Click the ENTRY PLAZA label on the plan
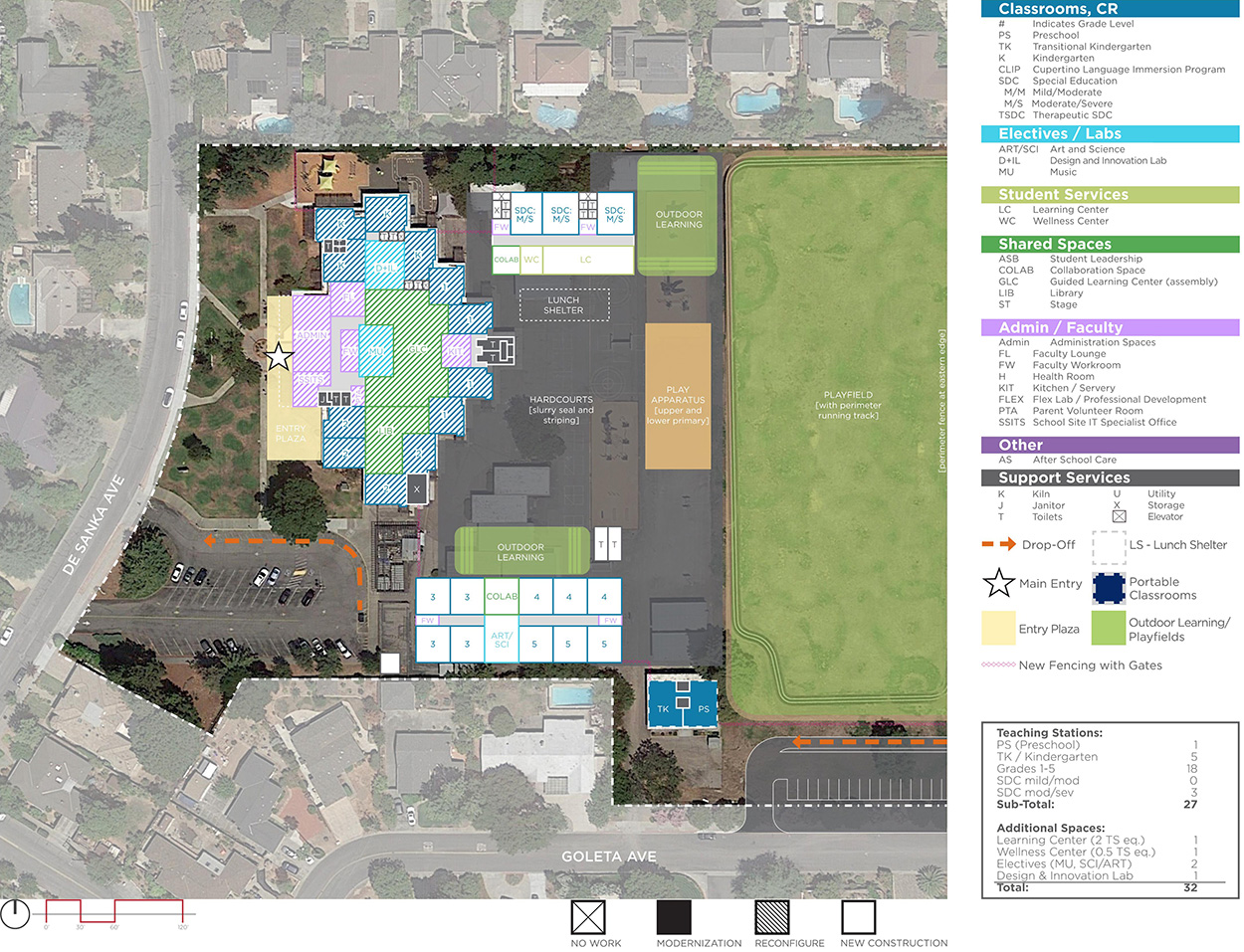1244x952 pixels. (291, 433)
